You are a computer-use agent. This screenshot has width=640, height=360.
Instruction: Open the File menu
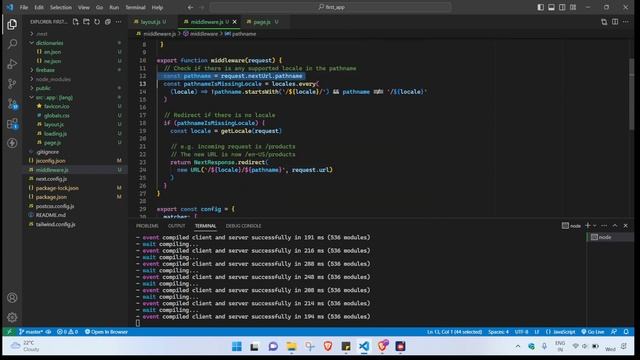pyautogui.click(x=24, y=7)
